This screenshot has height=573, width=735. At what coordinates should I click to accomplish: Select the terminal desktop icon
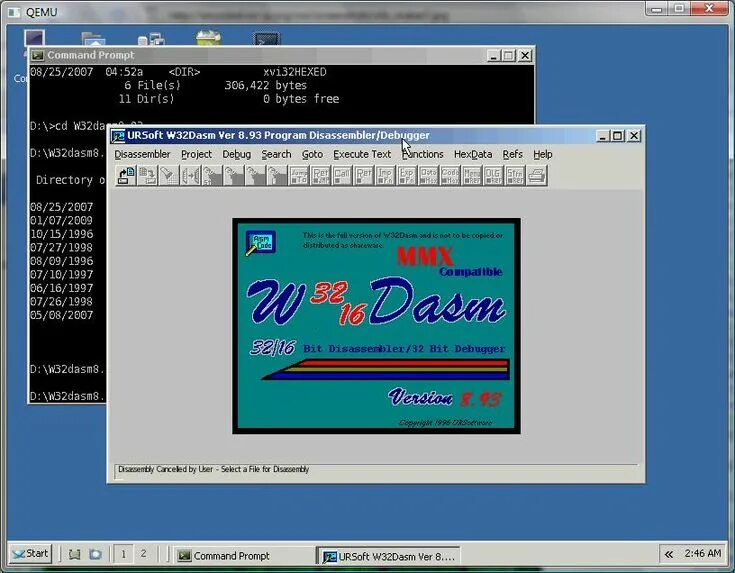tap(266, 39)
